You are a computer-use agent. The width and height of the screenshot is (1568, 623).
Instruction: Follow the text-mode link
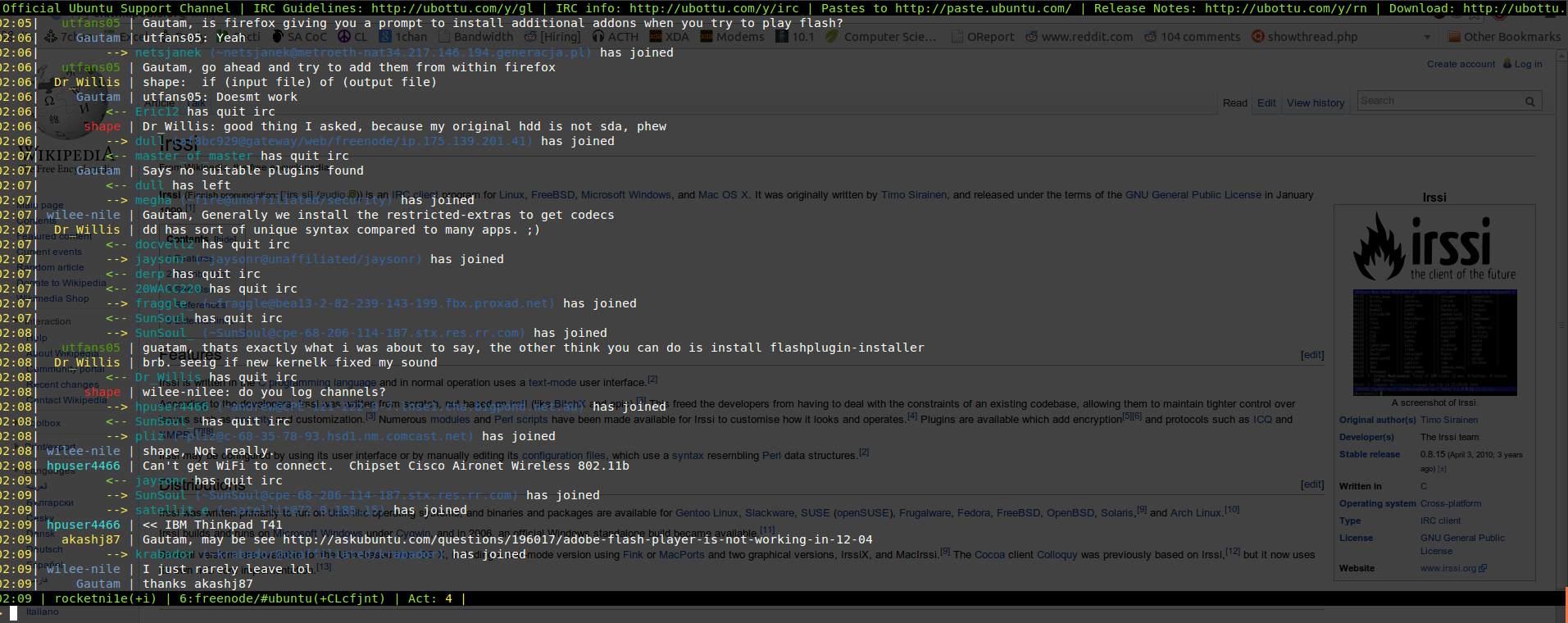click(x=552, y=383)
